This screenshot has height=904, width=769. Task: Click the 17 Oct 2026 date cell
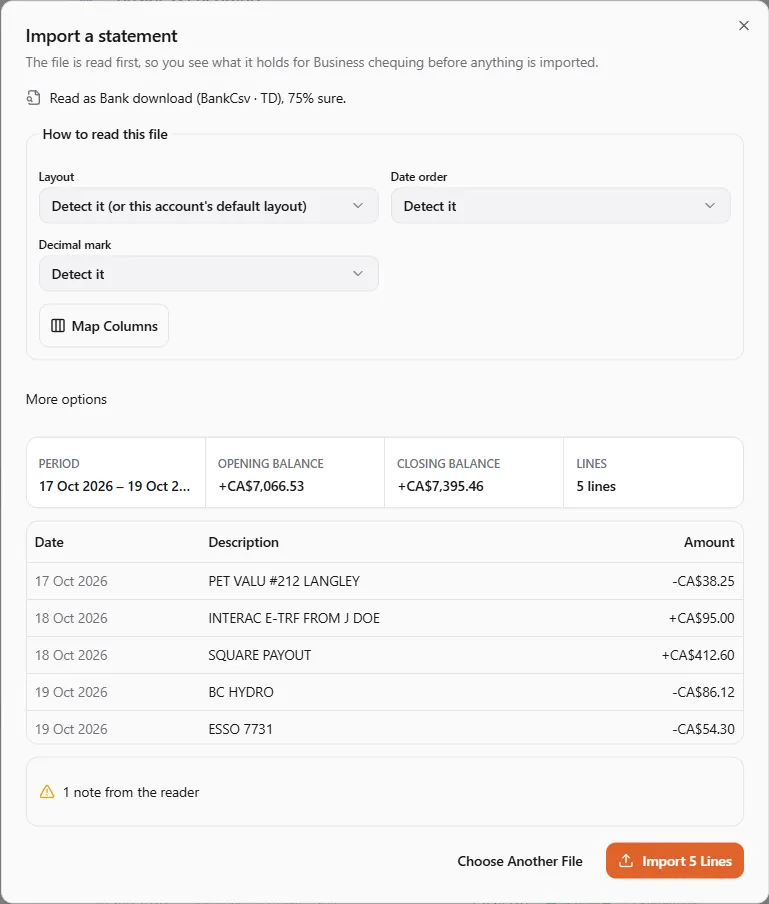(x=71, y=581)
